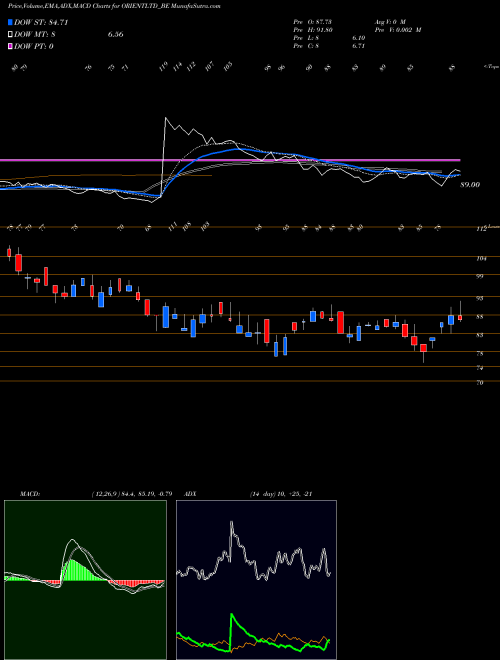The height and width of the screenshot is (660, 500).
Task: Open the ADX indicator chart panel
Action: 256,580
